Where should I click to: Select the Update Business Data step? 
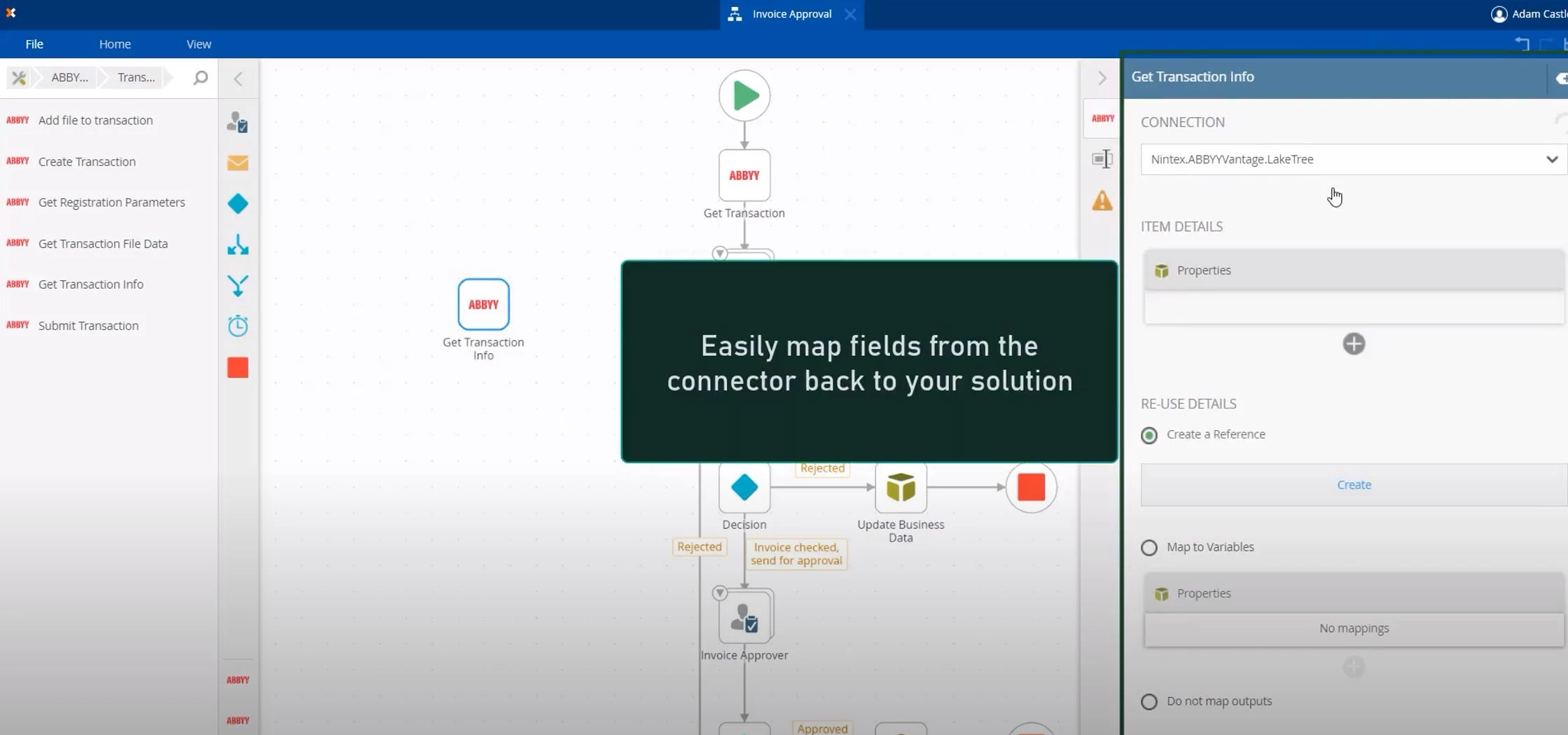[901, 488]
